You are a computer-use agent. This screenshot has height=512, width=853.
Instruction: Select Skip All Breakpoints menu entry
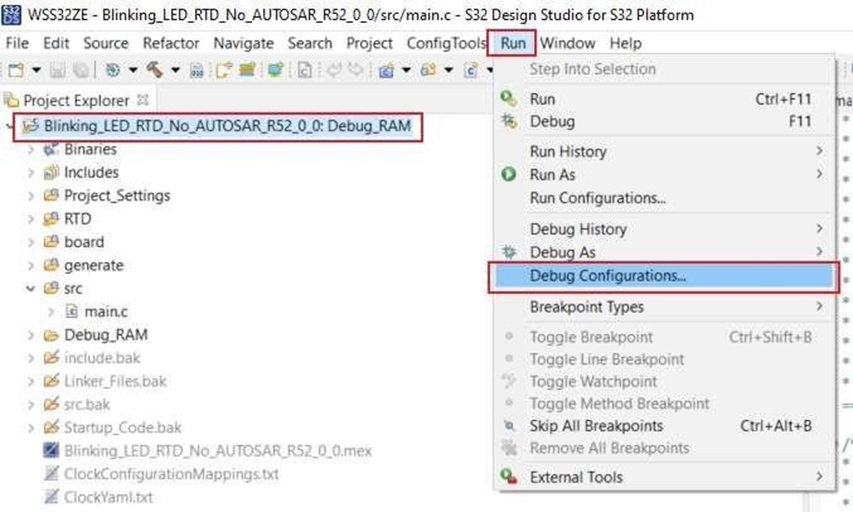pos(664,425)
